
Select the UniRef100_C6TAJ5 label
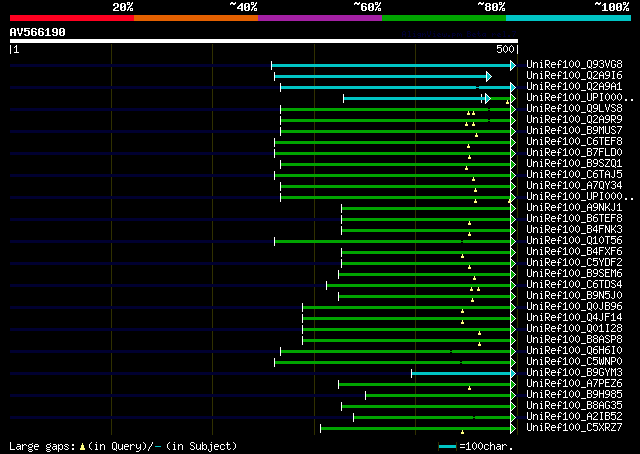(x=574, y=175)
